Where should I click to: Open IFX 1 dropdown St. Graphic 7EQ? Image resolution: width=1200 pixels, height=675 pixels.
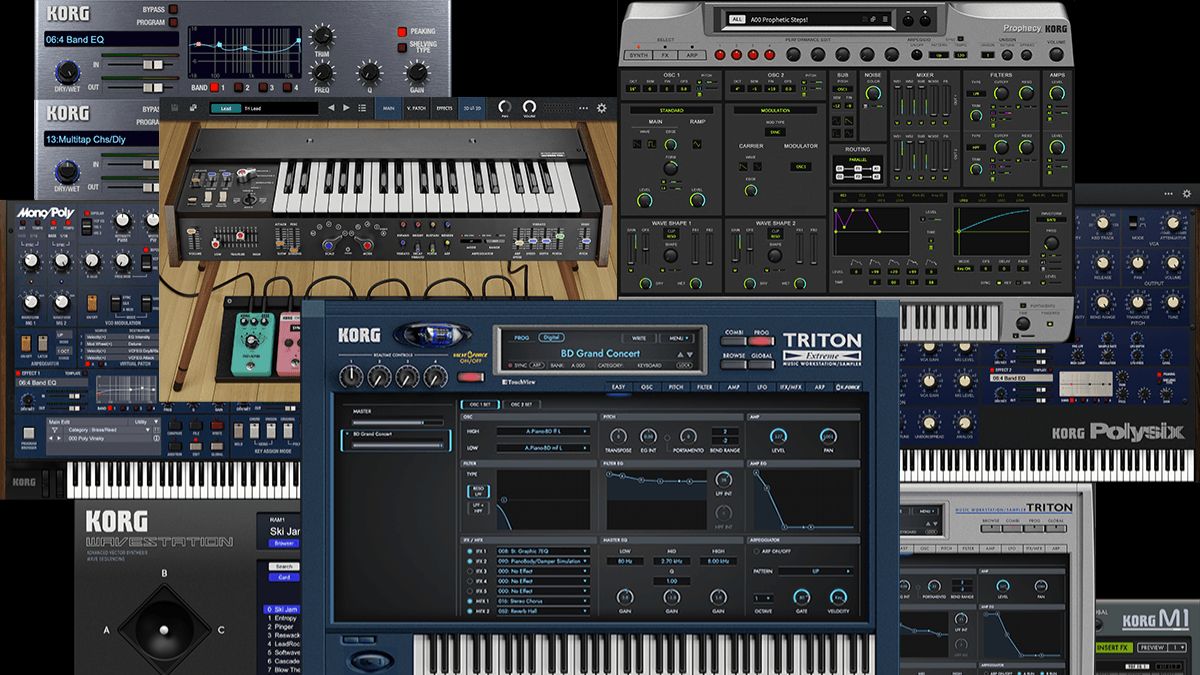(x=543, y=551)
